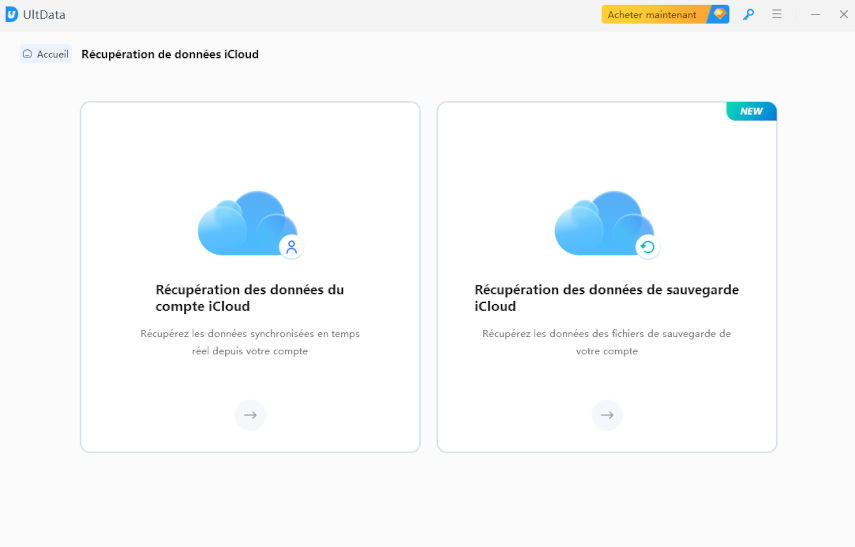
Task: Click the NEW badge on backup card
Action: 751,111
